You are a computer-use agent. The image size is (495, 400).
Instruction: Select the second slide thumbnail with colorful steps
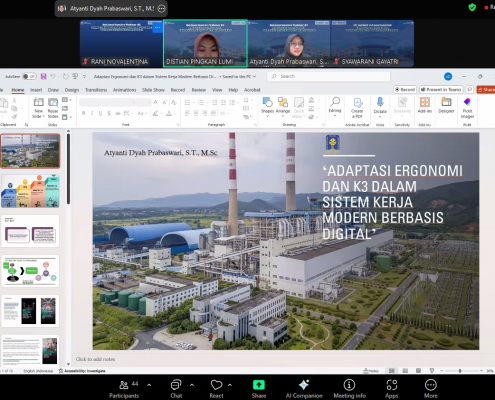[x=30, y=191]
